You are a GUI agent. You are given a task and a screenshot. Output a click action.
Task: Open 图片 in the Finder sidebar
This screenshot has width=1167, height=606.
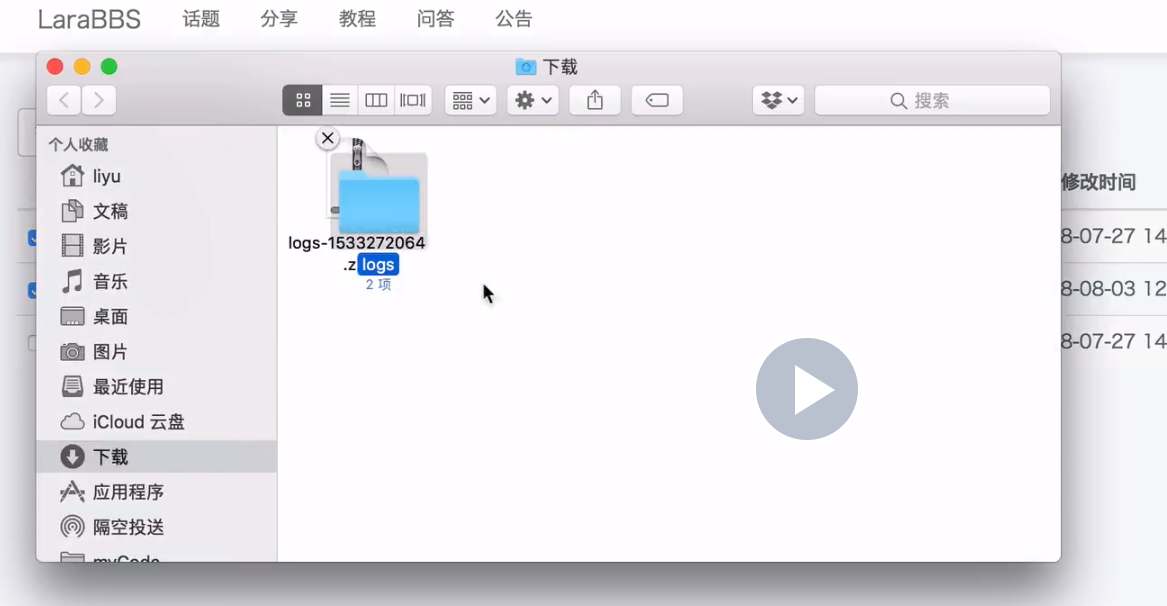tap(156, 351)
